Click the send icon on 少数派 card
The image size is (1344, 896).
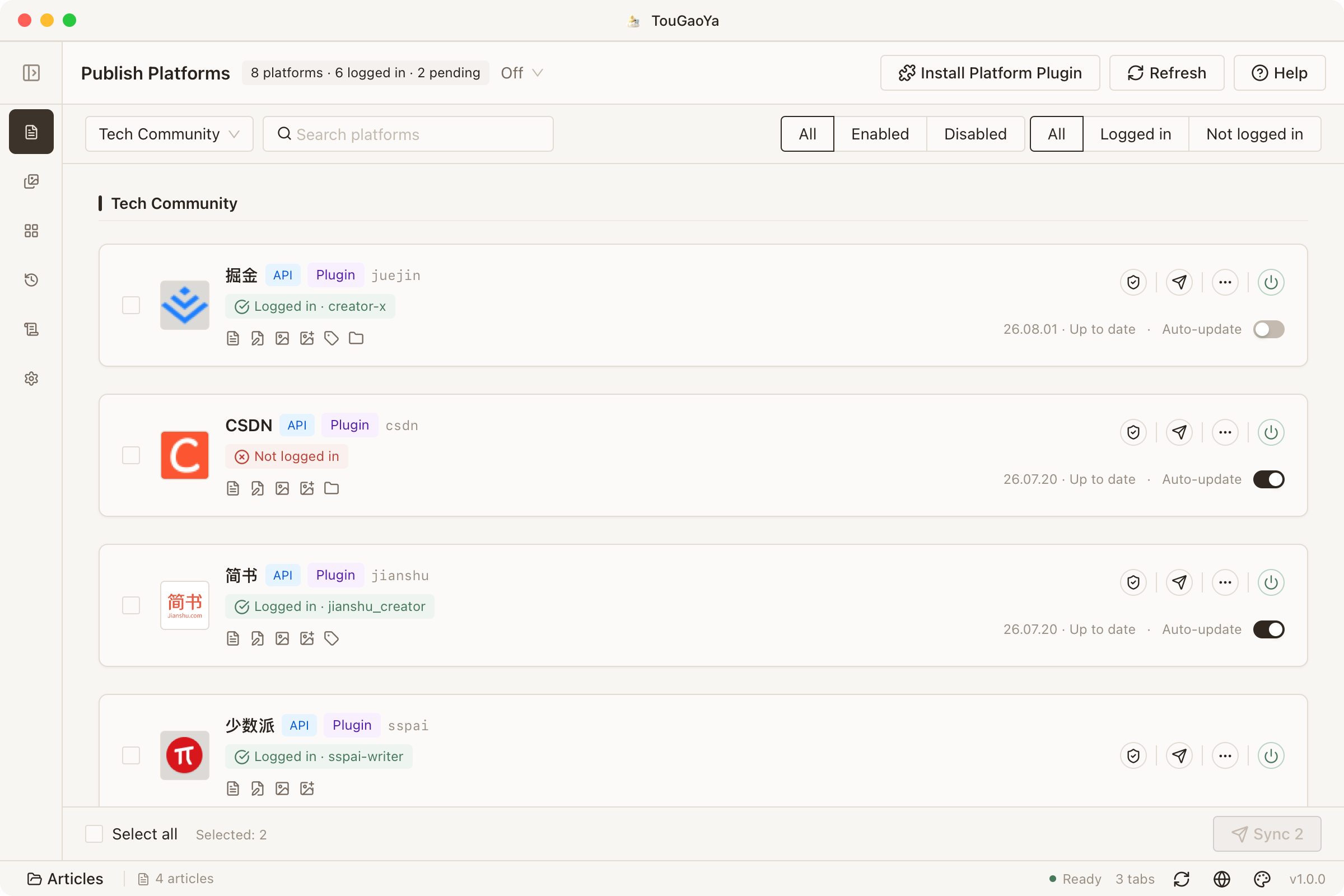(x=1179, y=756)
